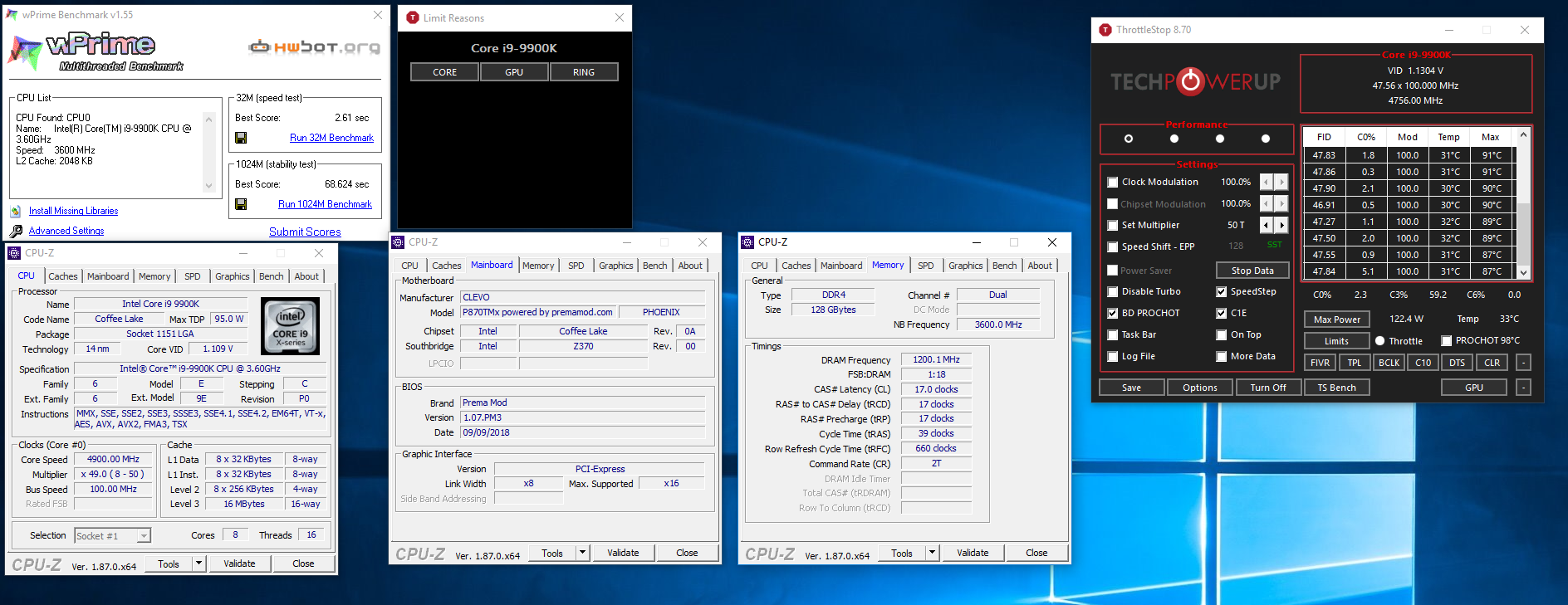Select the first Performance profile radio button
This screenshot has height=605, width=1568.
[x=1129, y=139]
